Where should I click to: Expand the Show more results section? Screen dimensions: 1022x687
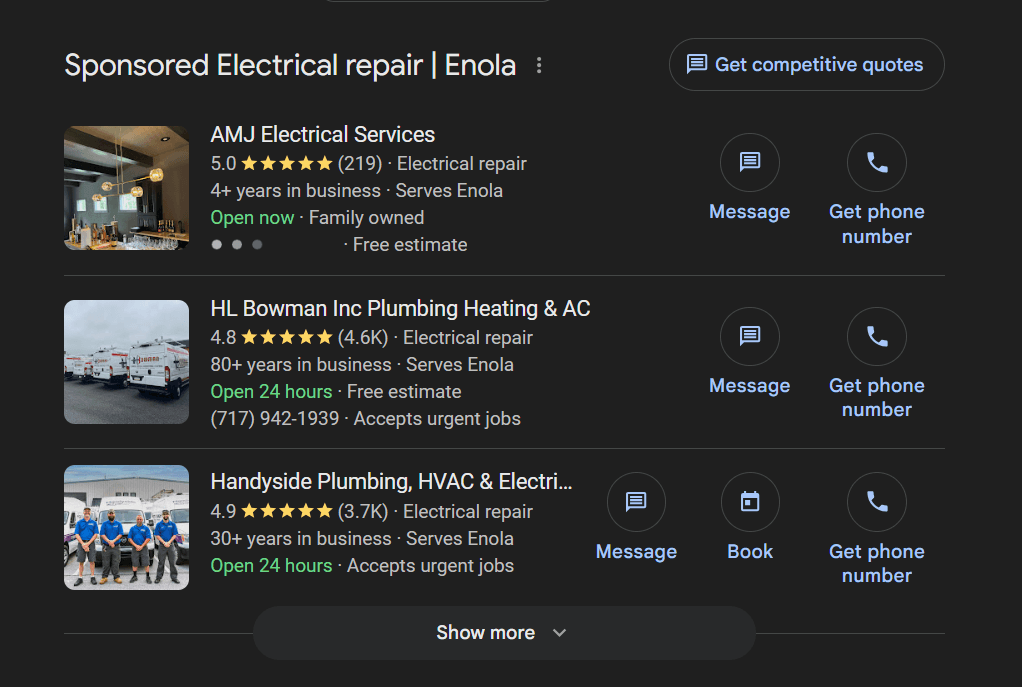click(x=504, y=632)
